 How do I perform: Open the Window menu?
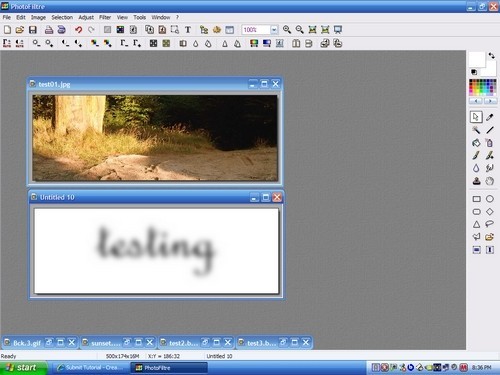coord(161,17)
